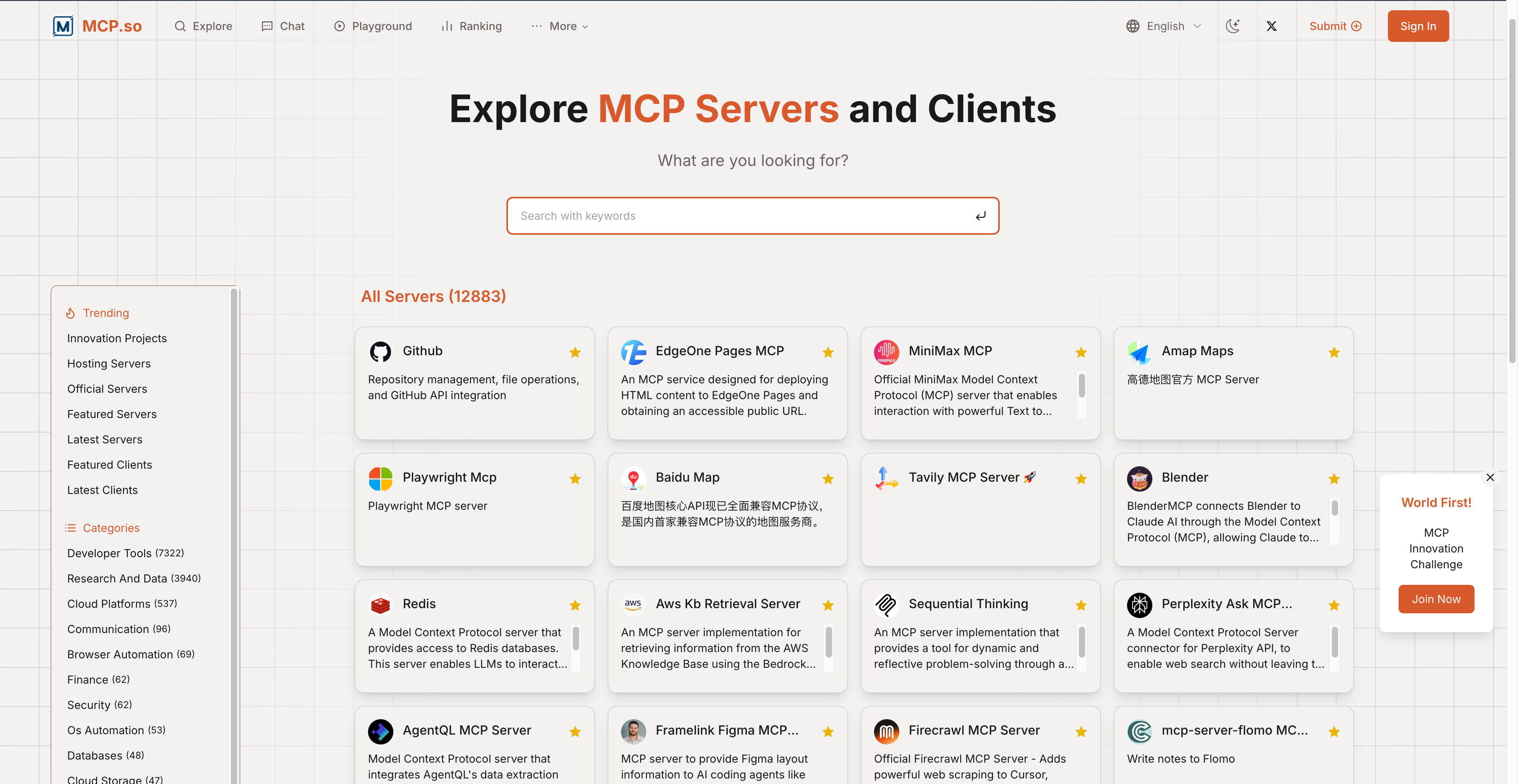Click the Blender server avatar icon
The image size is (1518, 784).
[1139, 478]
